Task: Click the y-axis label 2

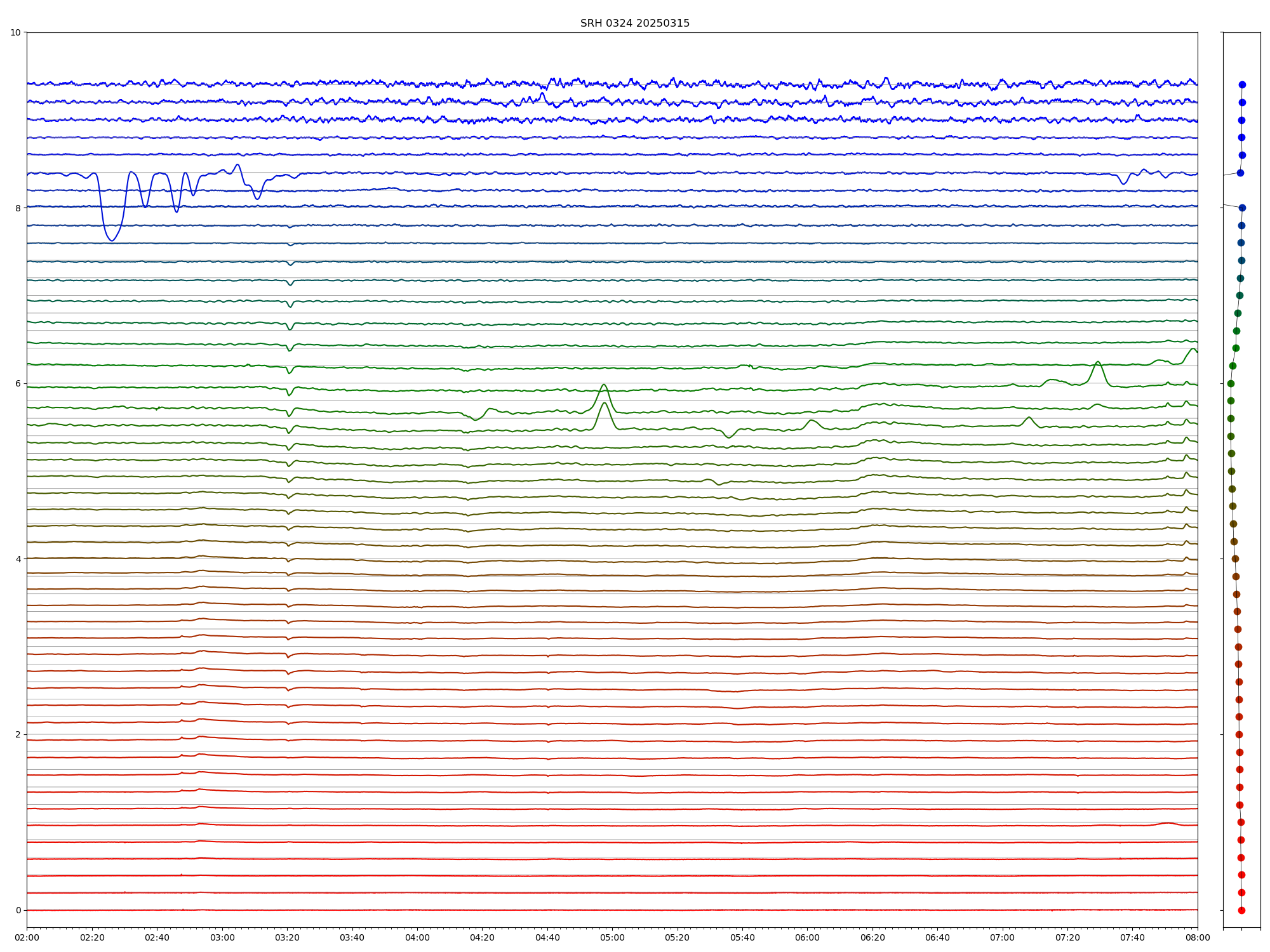Action: pyautogui.click(x=18, y=734)
